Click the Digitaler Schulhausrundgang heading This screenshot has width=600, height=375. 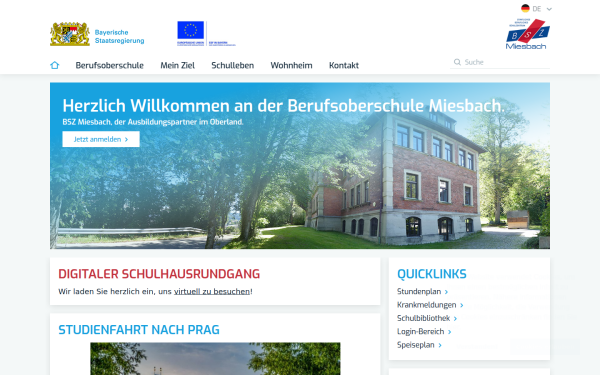pos(159,274)
